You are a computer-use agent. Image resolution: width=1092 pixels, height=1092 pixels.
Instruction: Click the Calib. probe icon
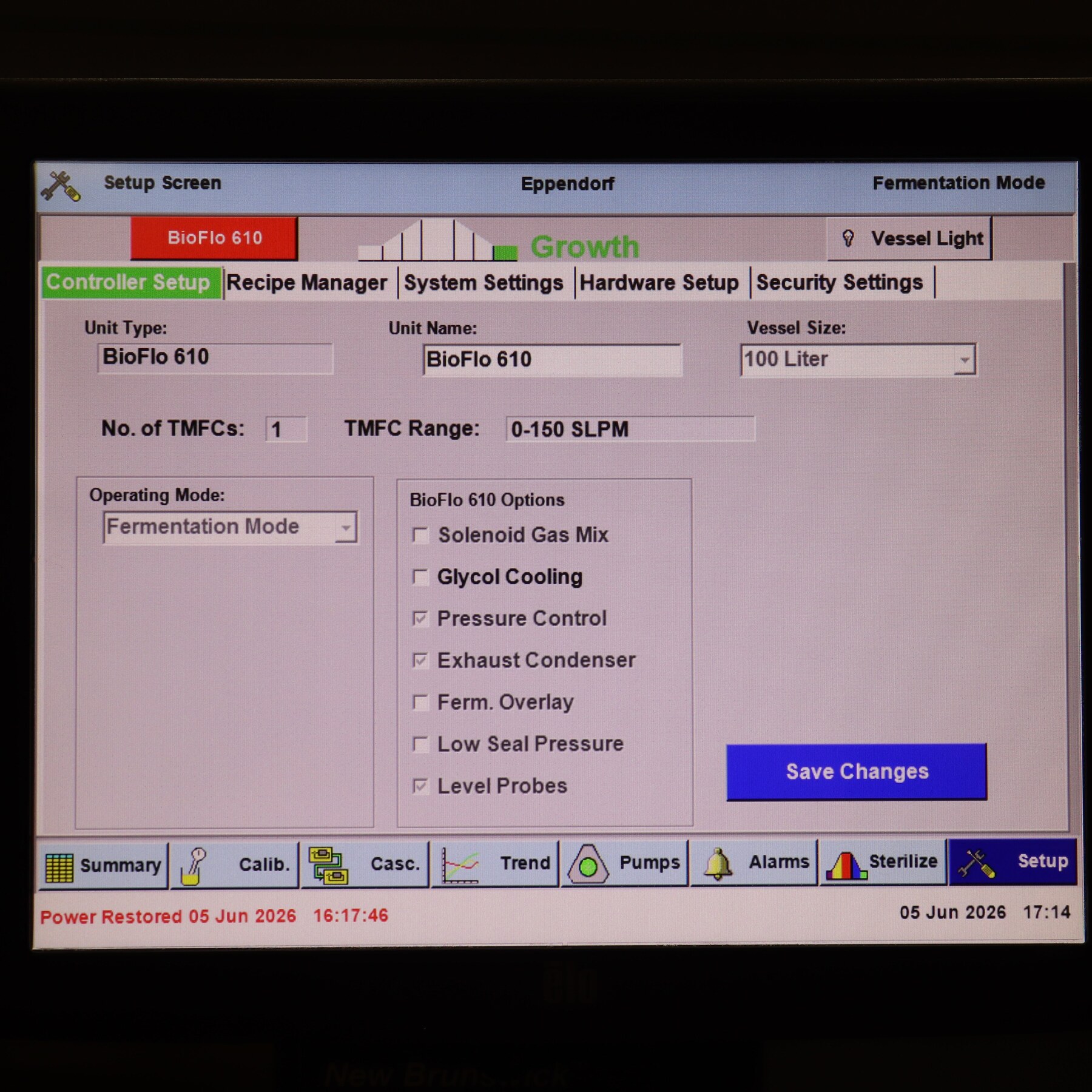point(194,866)
